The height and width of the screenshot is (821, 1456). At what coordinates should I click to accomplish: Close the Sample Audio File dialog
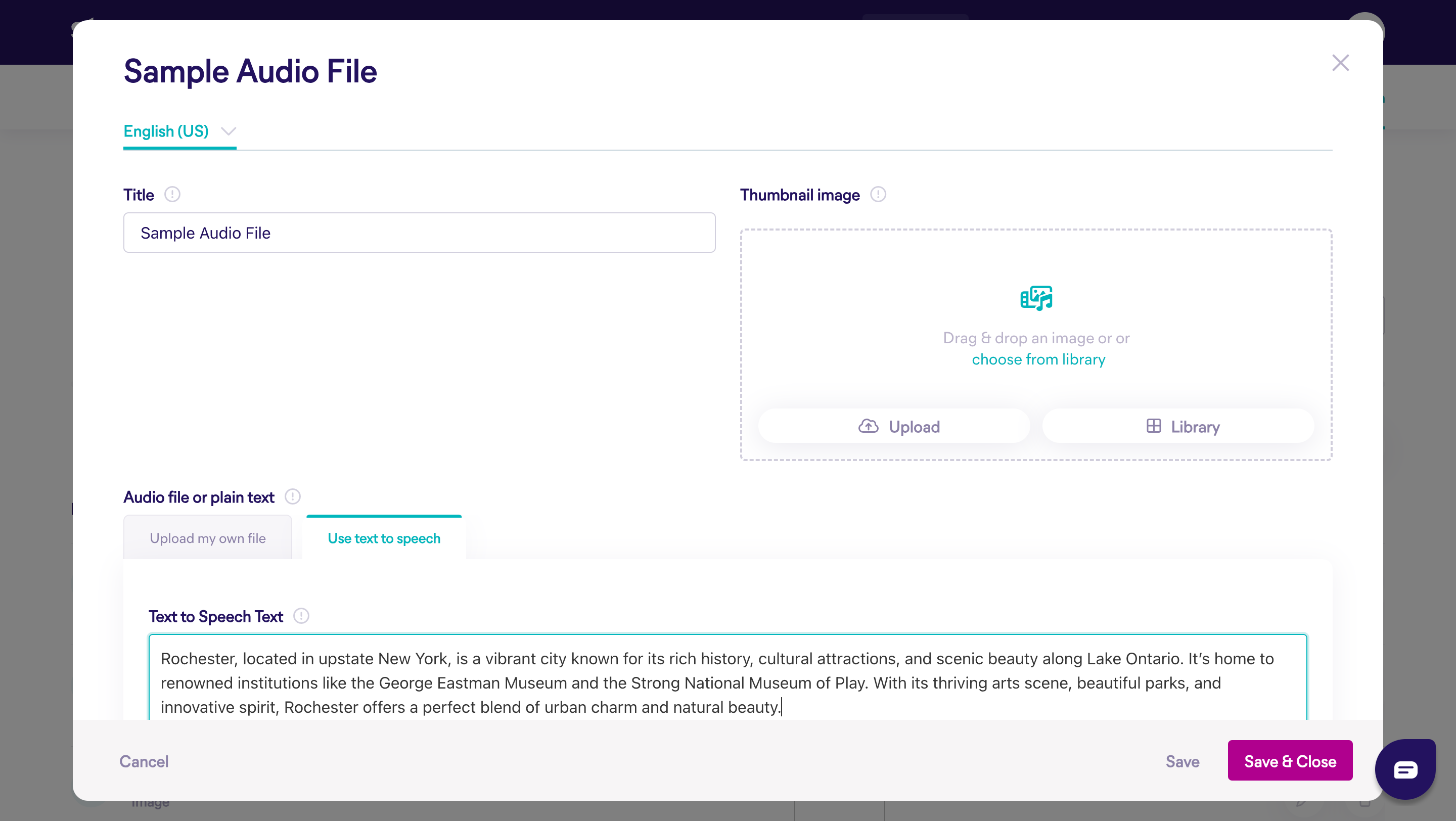1340,63
